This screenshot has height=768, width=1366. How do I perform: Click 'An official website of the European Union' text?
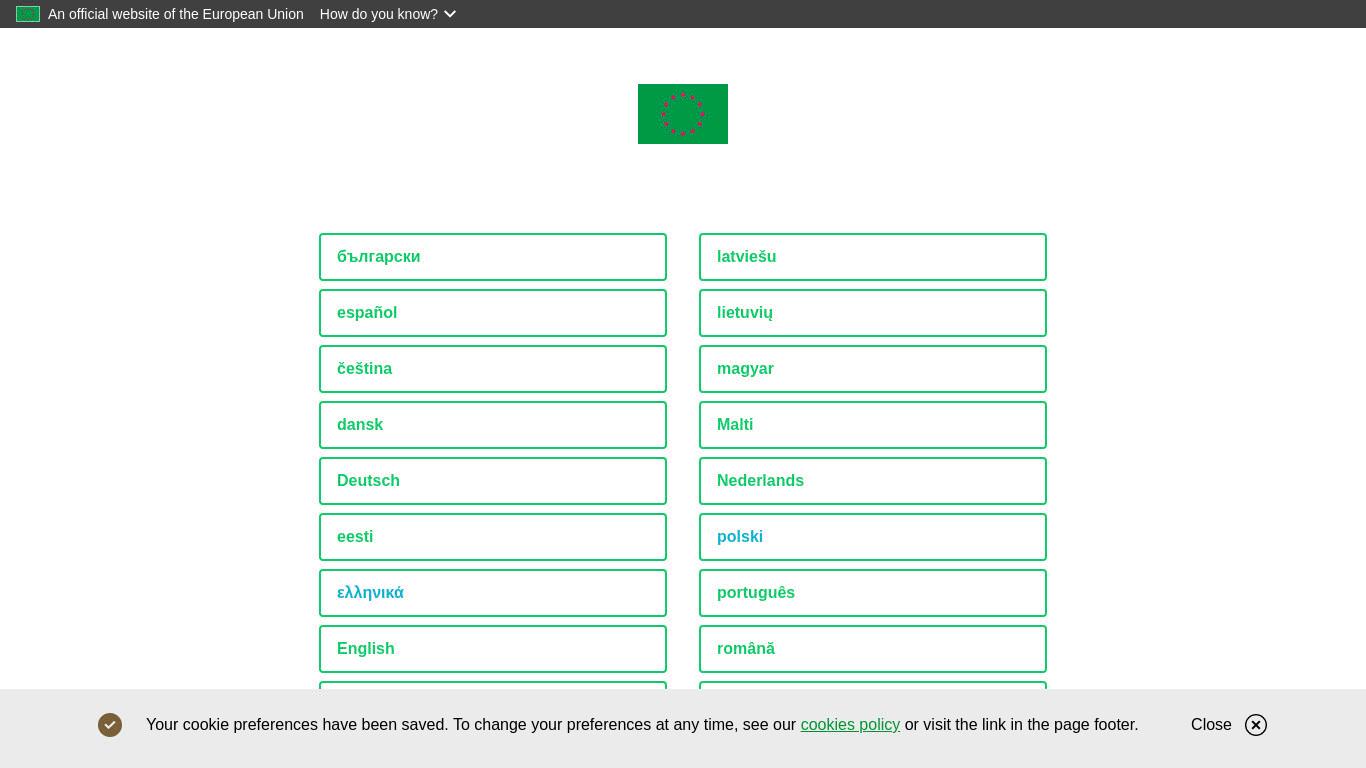[x=176, y=14]
